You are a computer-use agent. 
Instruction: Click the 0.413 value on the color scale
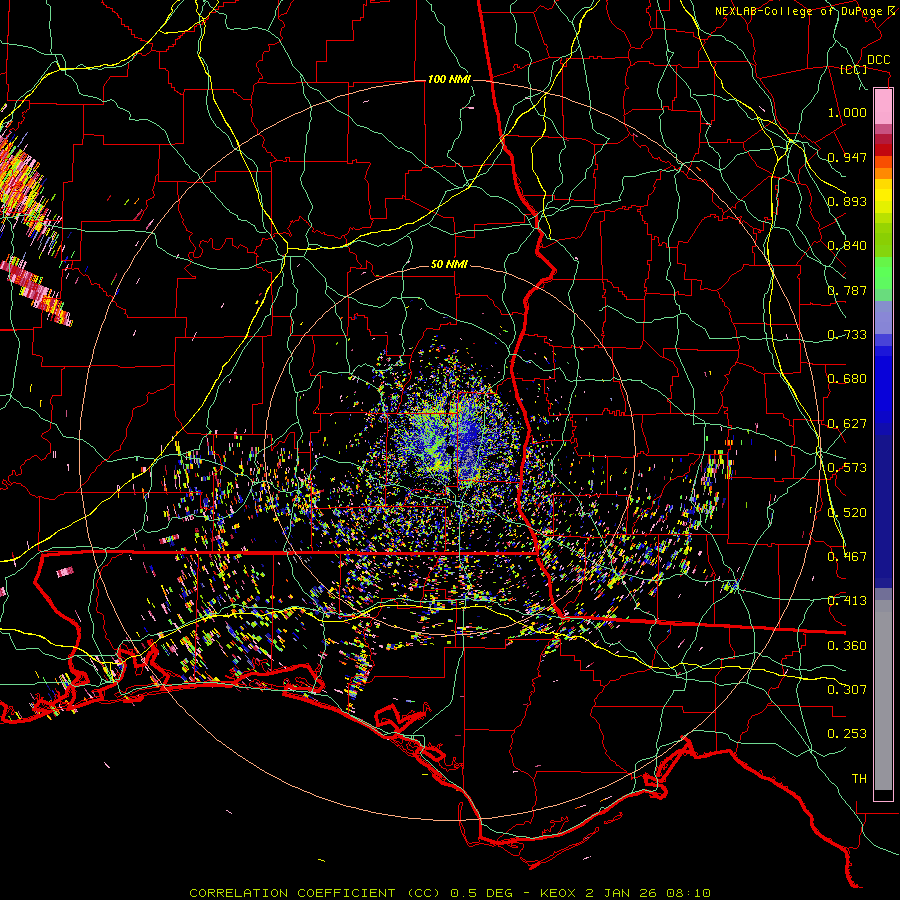[x=847, y=601]
